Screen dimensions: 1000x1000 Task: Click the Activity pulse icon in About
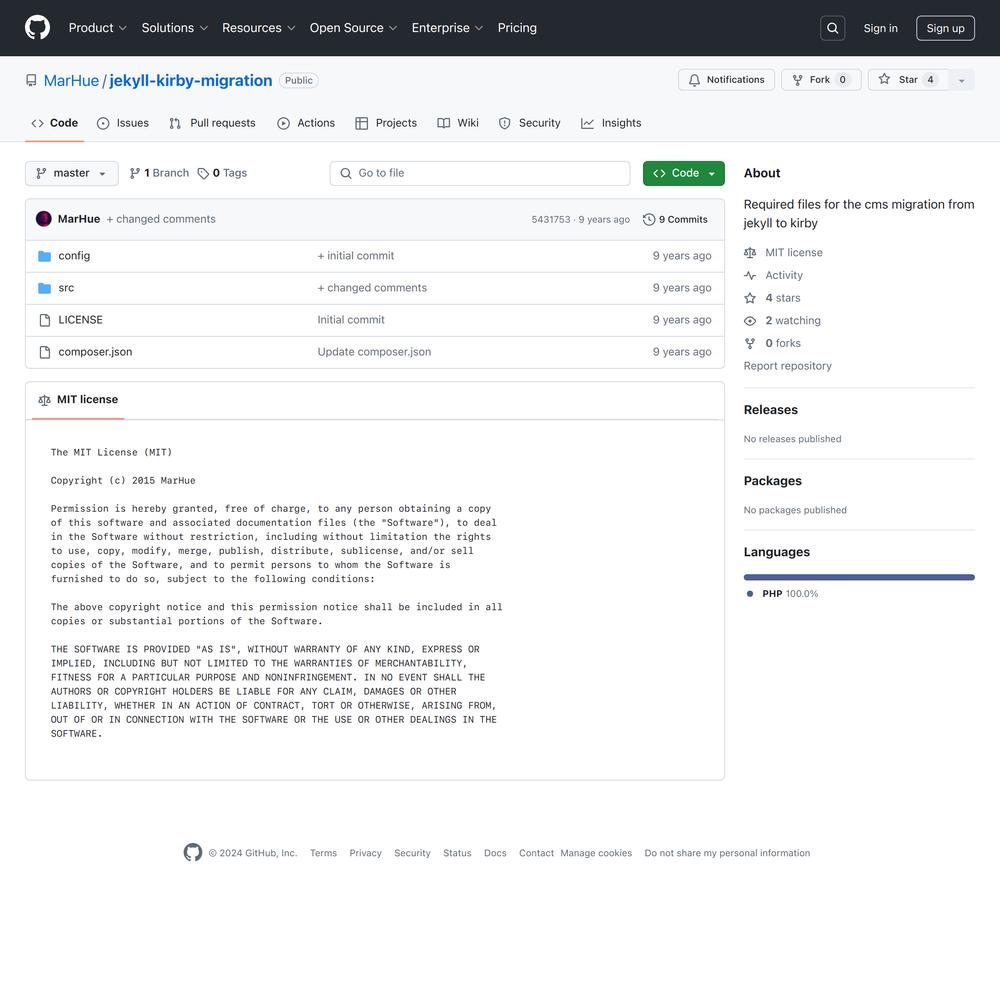(750, 276)
